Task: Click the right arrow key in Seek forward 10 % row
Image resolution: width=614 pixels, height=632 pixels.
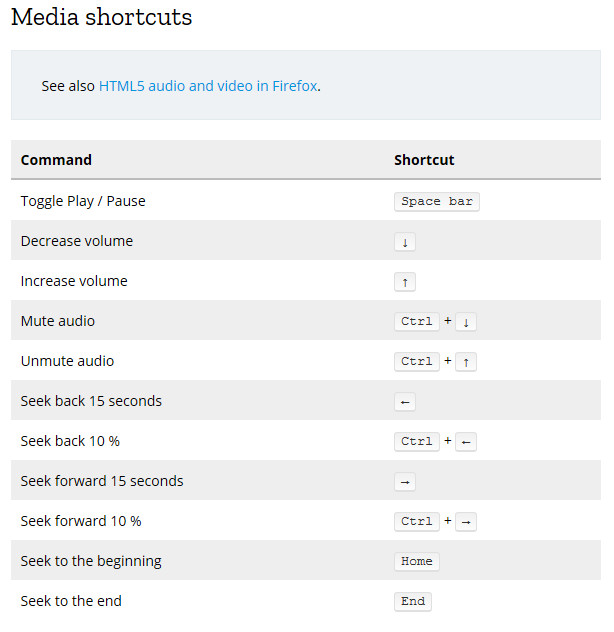Action: pos(466,522)
